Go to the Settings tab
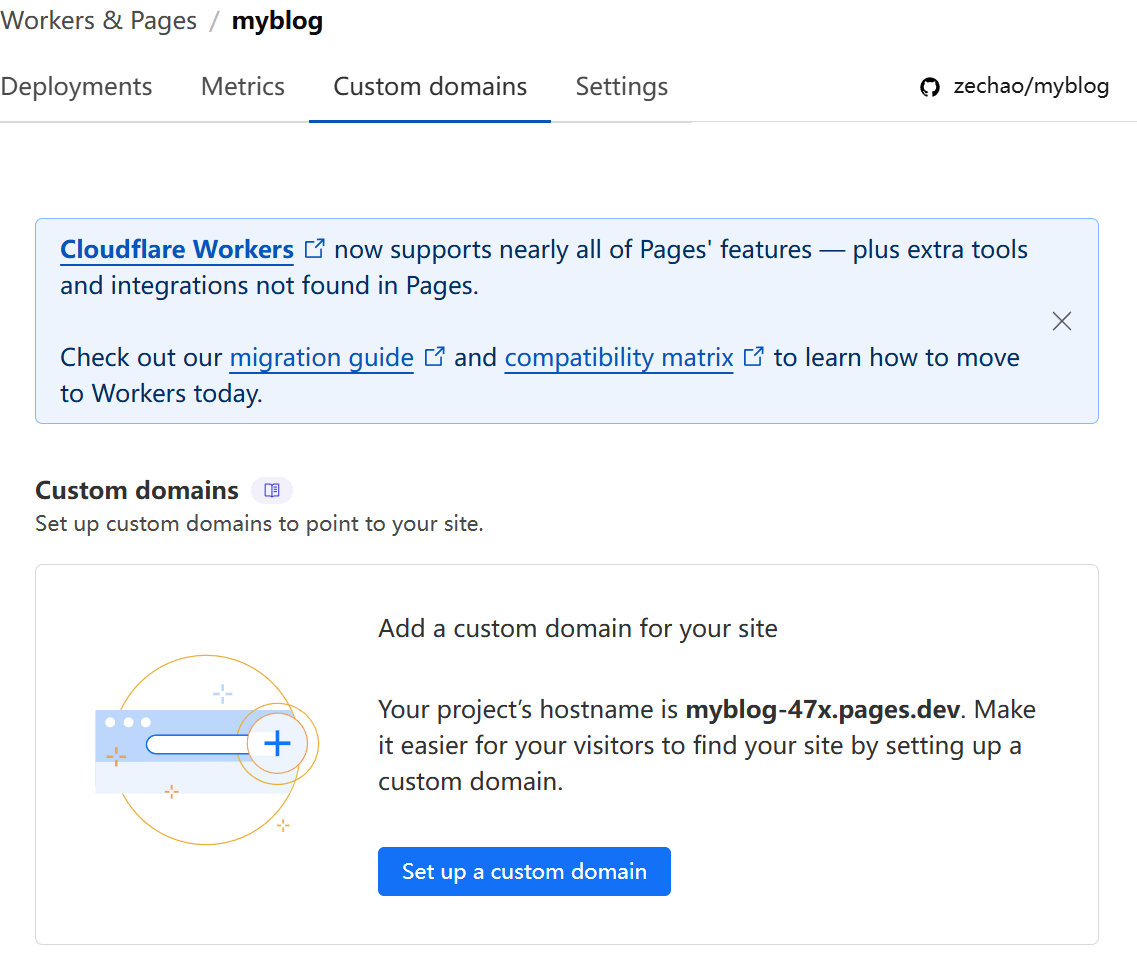This screenshot has width=1137, height=971. [x=621, y=86]
